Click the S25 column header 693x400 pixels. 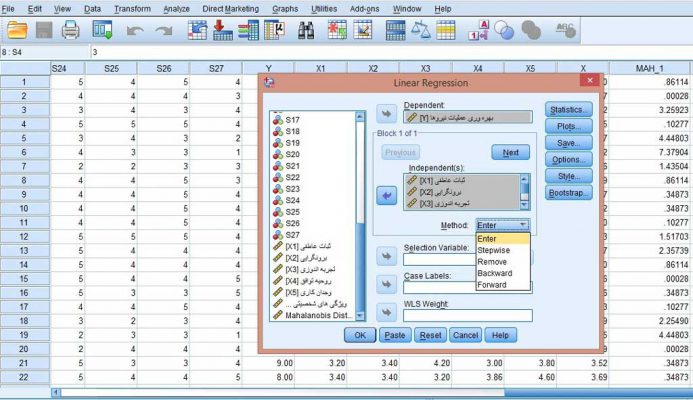pyautogui.click(x=111, y=69)
